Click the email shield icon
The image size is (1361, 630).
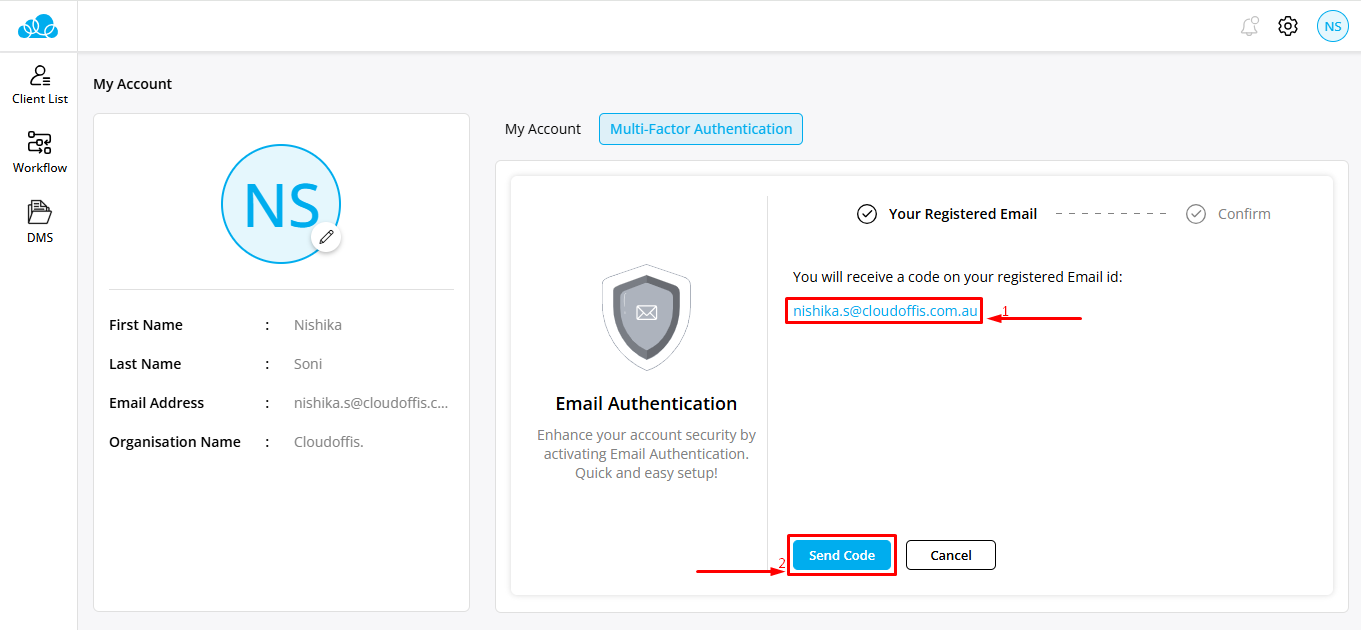coord(646,317)
